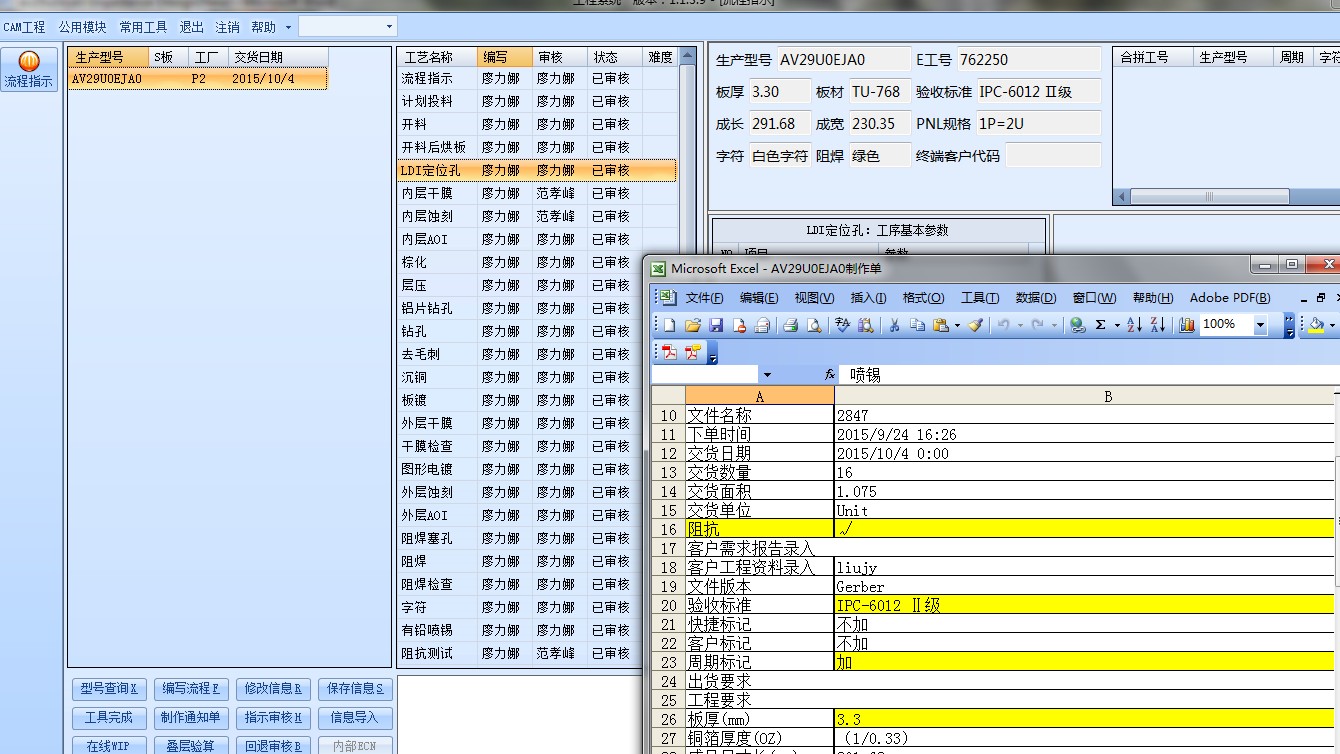
Task: Click the Open folder icon in Excel
Action: coord(693,325)
